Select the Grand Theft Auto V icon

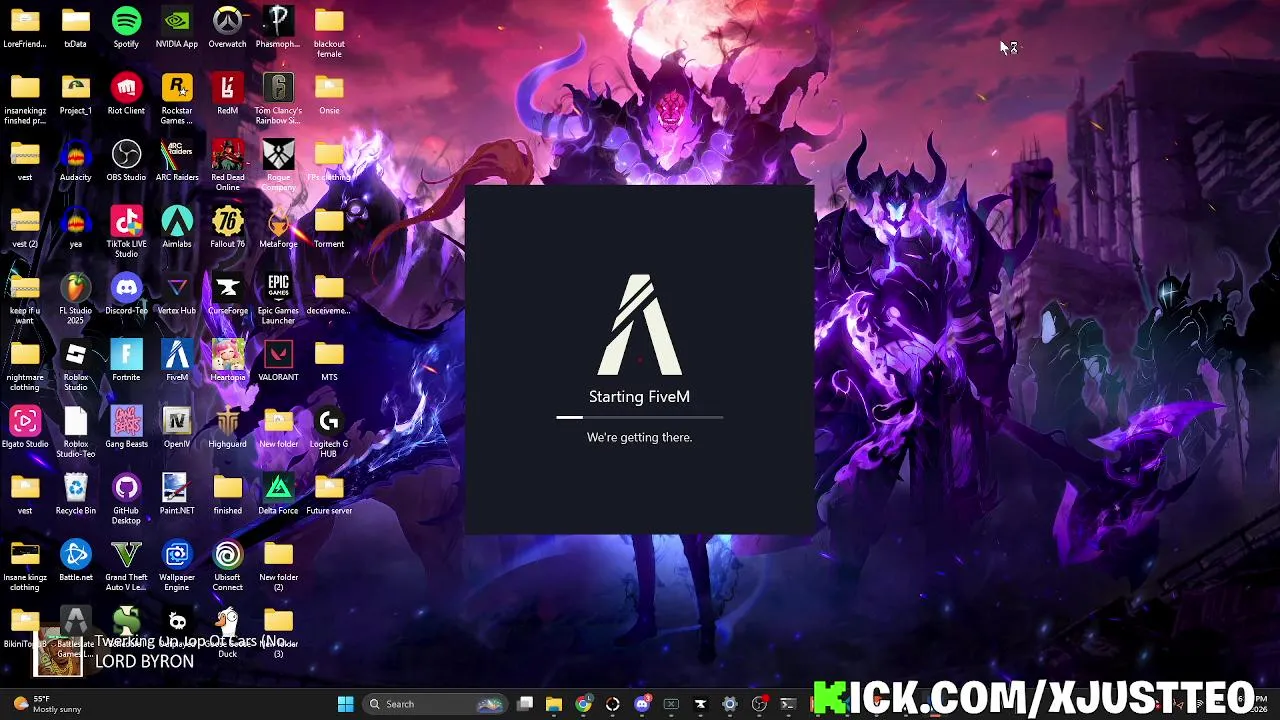pos(126,566)
